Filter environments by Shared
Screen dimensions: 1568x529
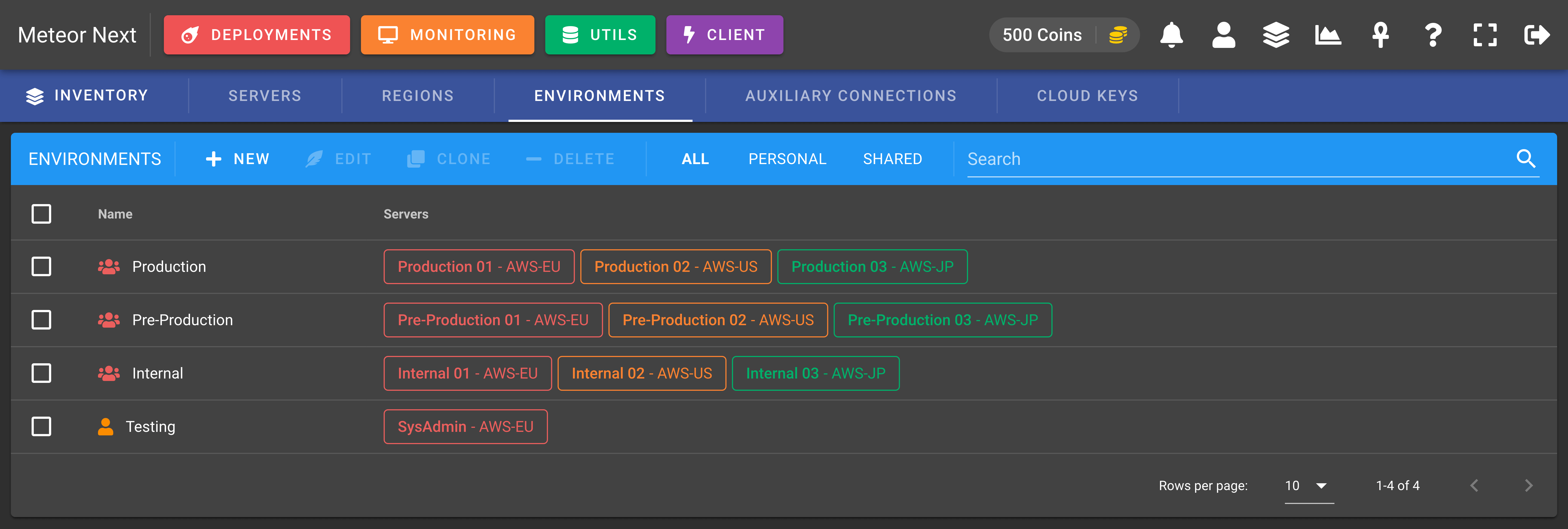point(892,159)
